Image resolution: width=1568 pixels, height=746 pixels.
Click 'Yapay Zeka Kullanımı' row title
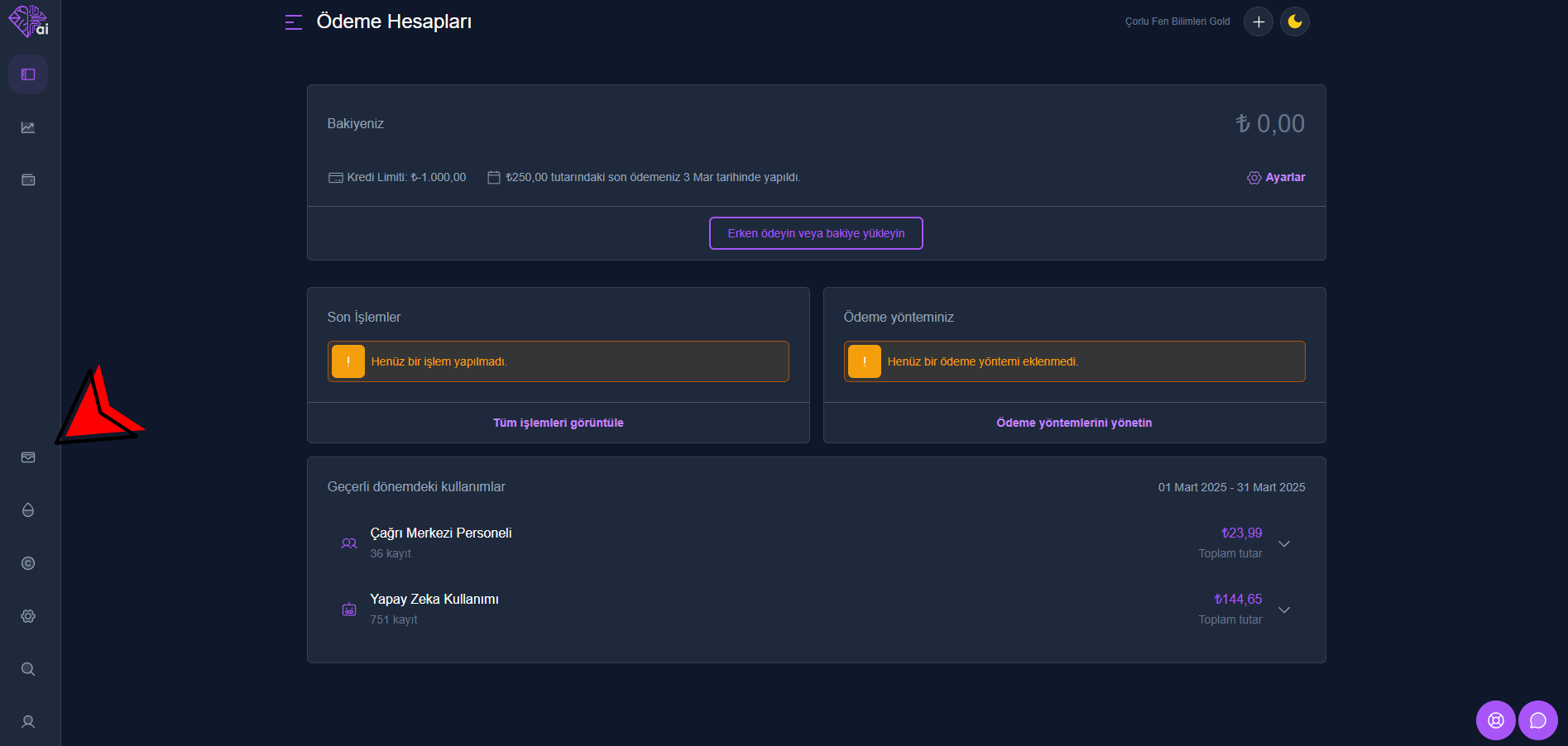point(434,600)
